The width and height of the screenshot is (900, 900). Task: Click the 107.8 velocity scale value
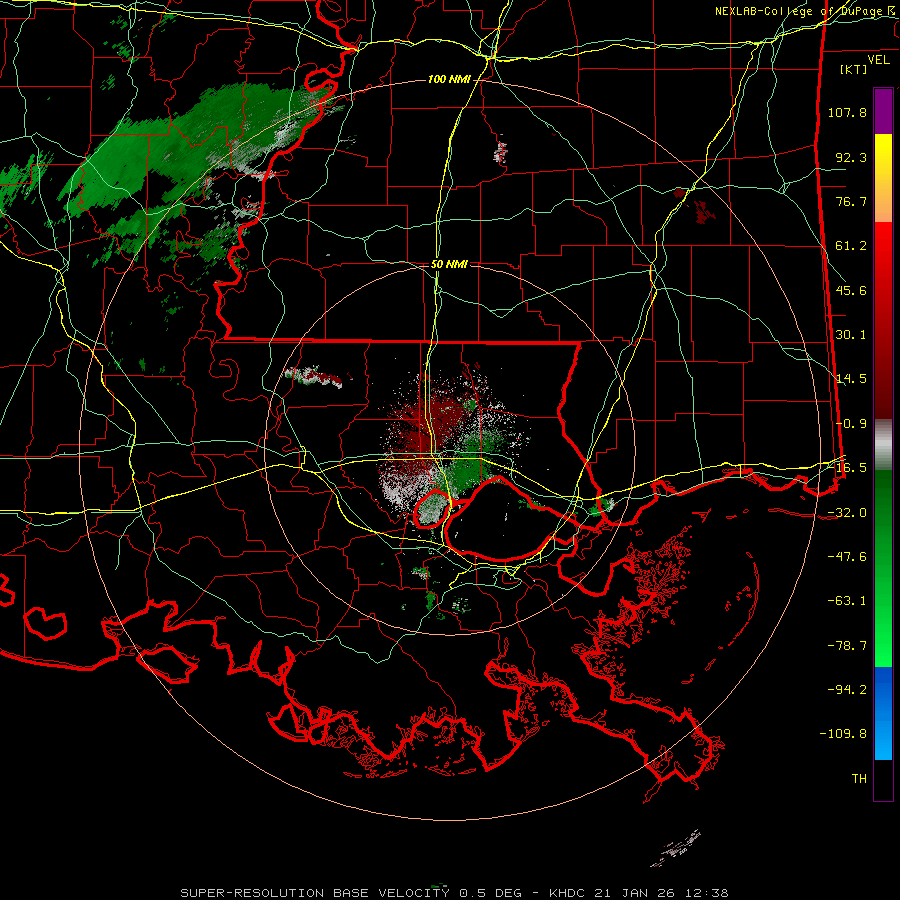coord(847,112)
